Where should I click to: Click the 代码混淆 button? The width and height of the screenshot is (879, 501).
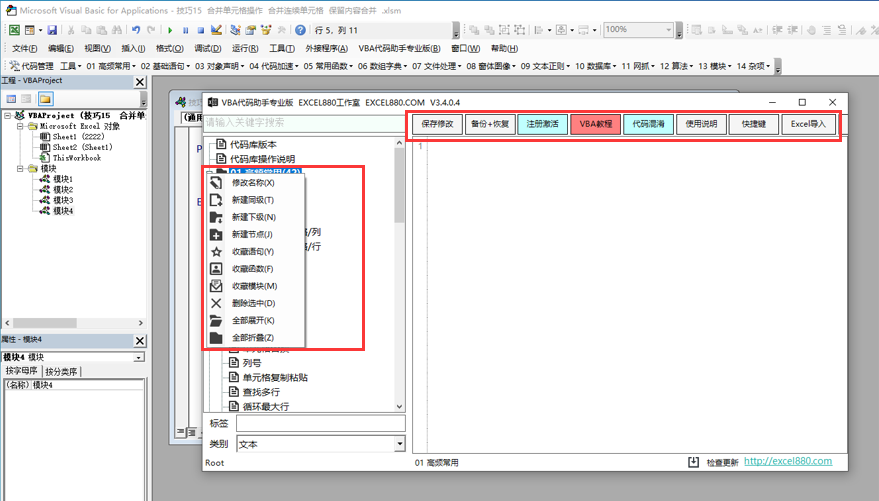(648, 124)
